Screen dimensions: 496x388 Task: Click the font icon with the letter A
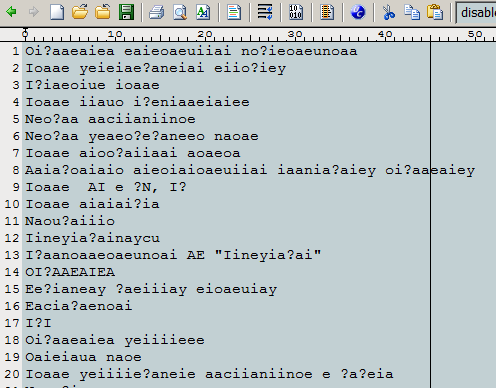point(203,12)
